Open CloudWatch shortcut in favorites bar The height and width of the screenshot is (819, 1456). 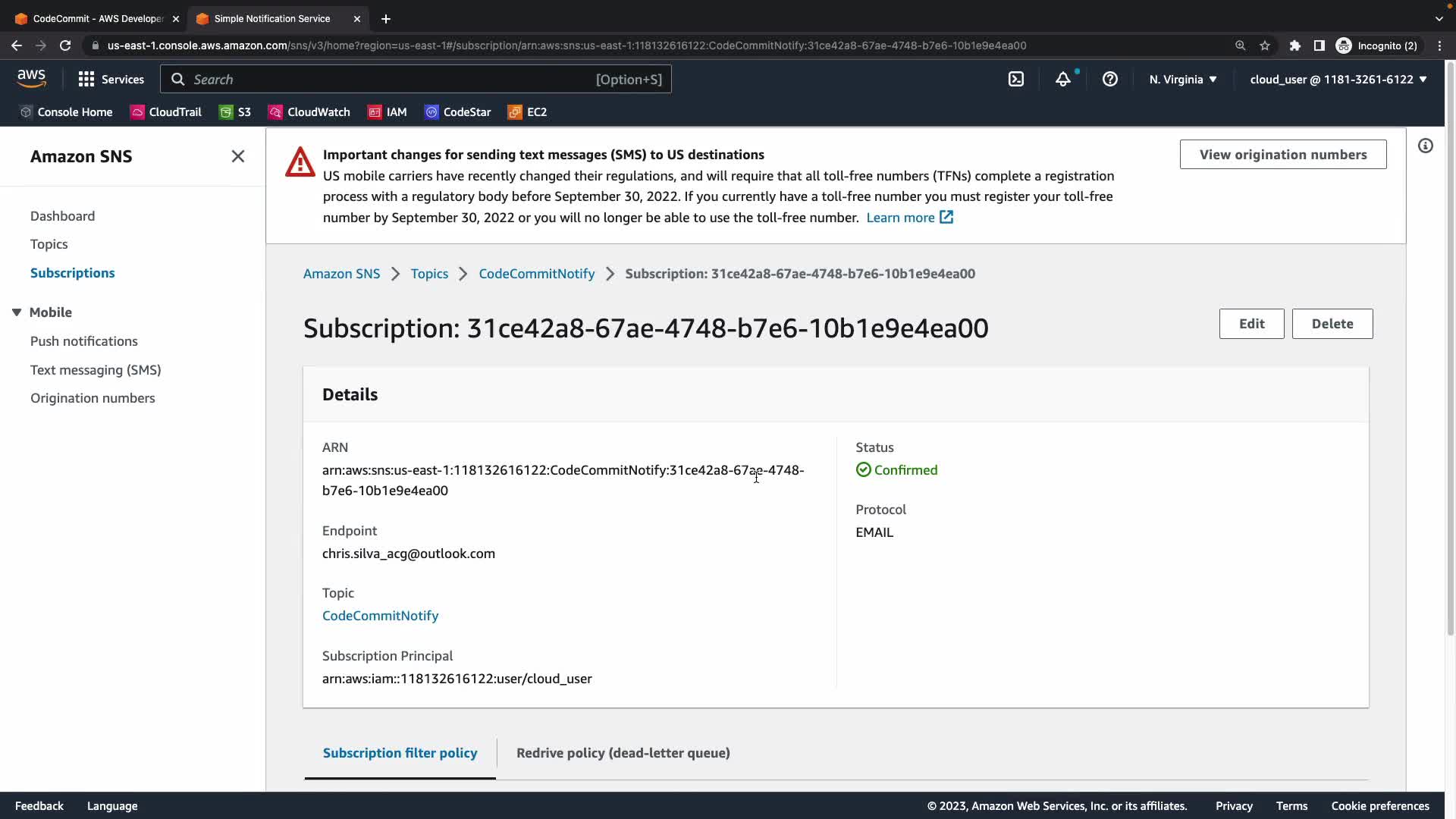coord(309,112)
